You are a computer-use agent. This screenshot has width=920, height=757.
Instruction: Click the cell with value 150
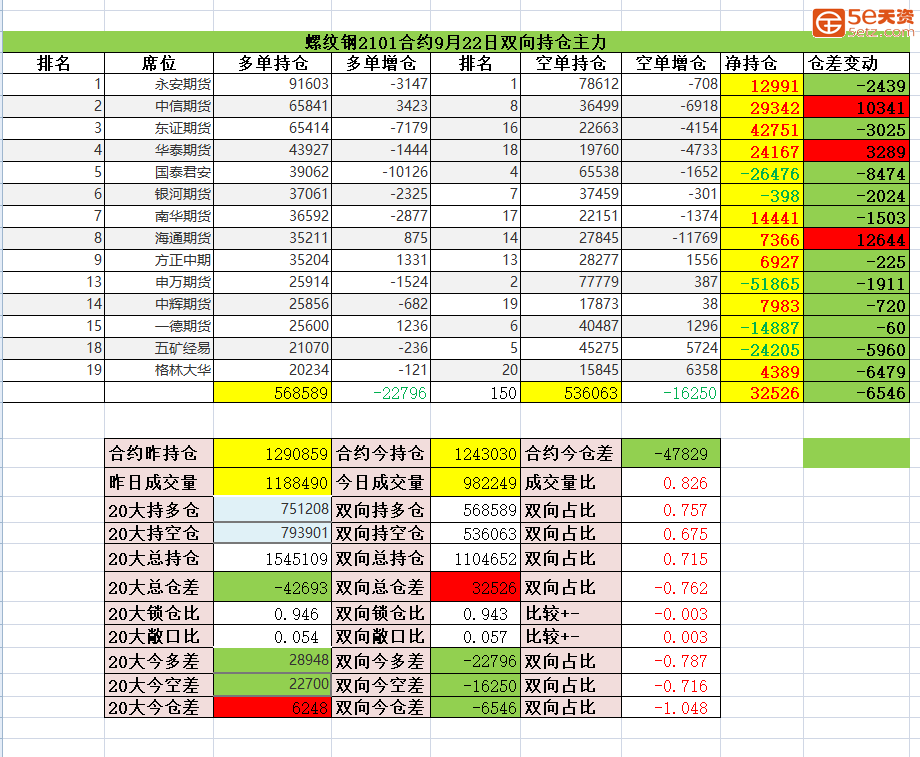coord(476,393)
